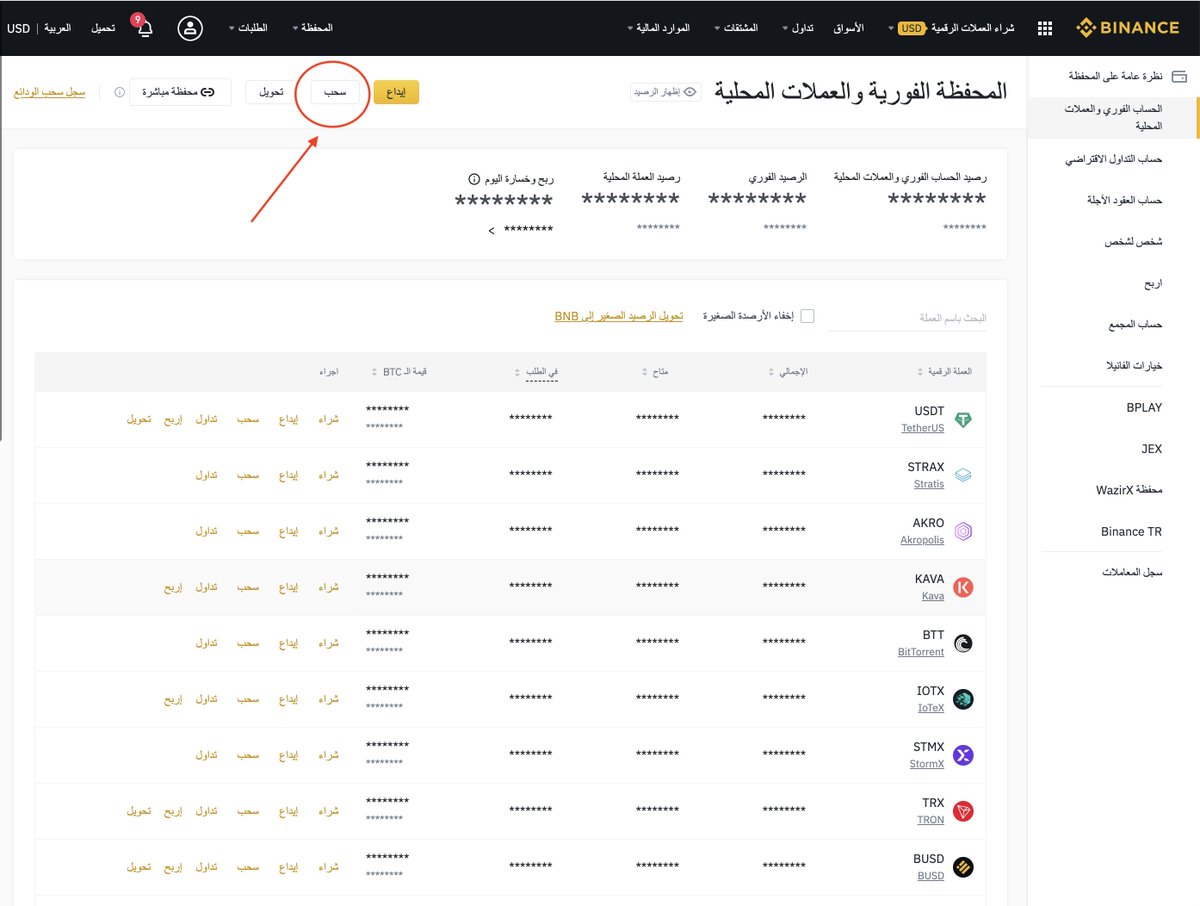Viewport: 1200px width, 906px height.
Task: Open Binance TR in sidebar
Action: click(1131, 532)
